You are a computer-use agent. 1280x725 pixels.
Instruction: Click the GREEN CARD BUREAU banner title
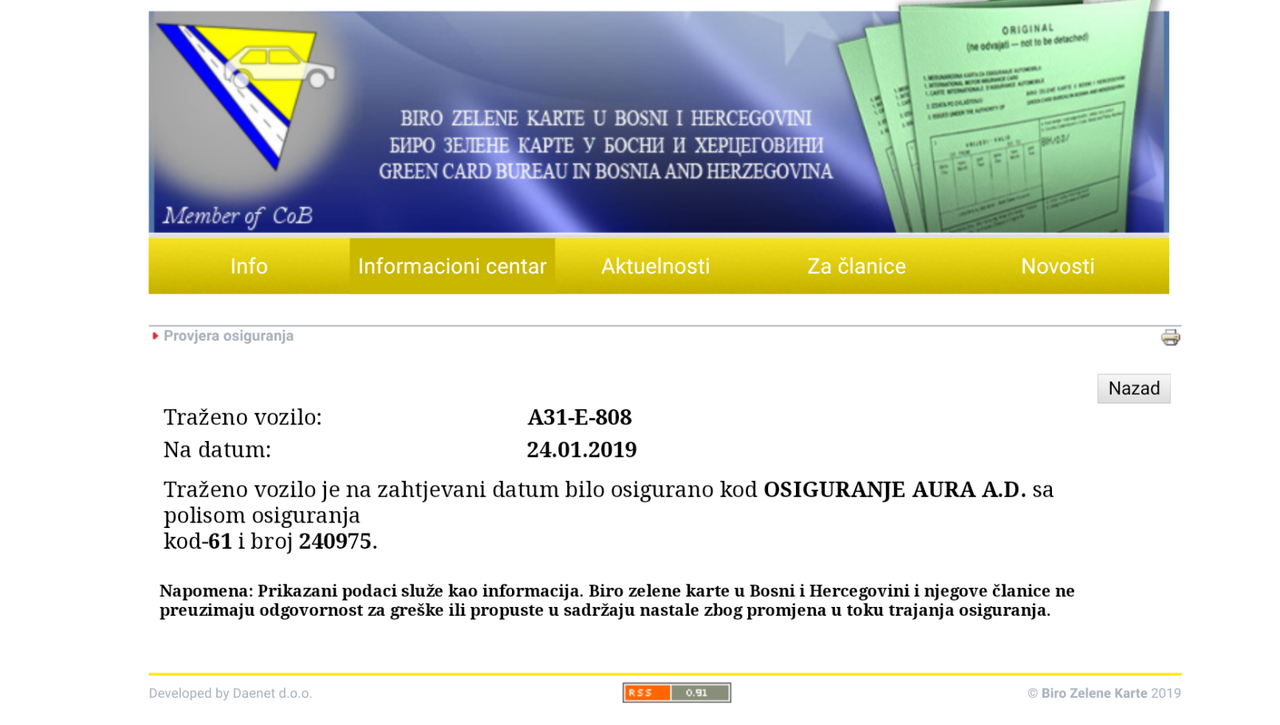pyautogui.click(x=605, y=171)
